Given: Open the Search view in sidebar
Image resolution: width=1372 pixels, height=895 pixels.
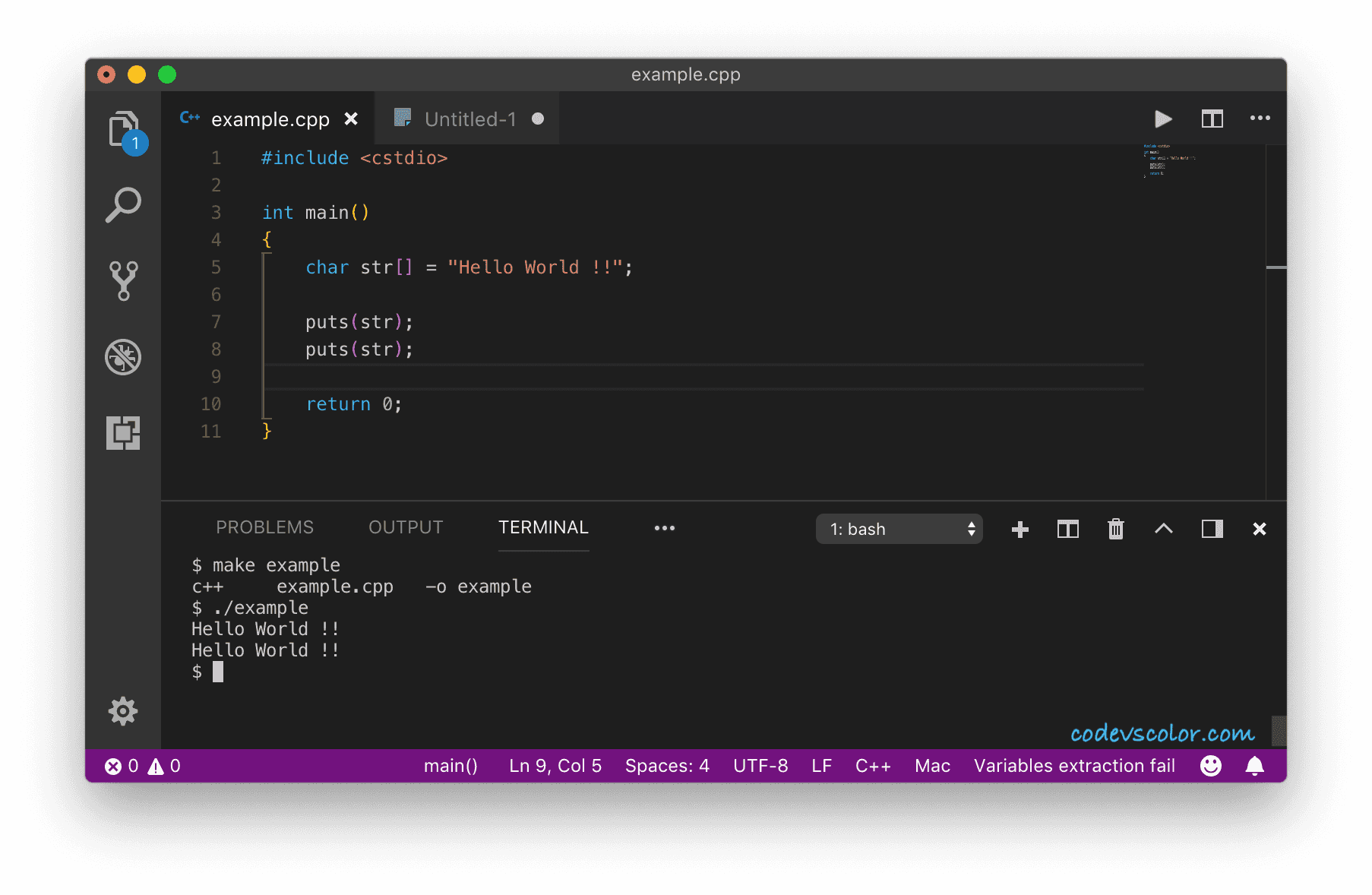Looking at the screenshot, I should click(x=123, y=205).
